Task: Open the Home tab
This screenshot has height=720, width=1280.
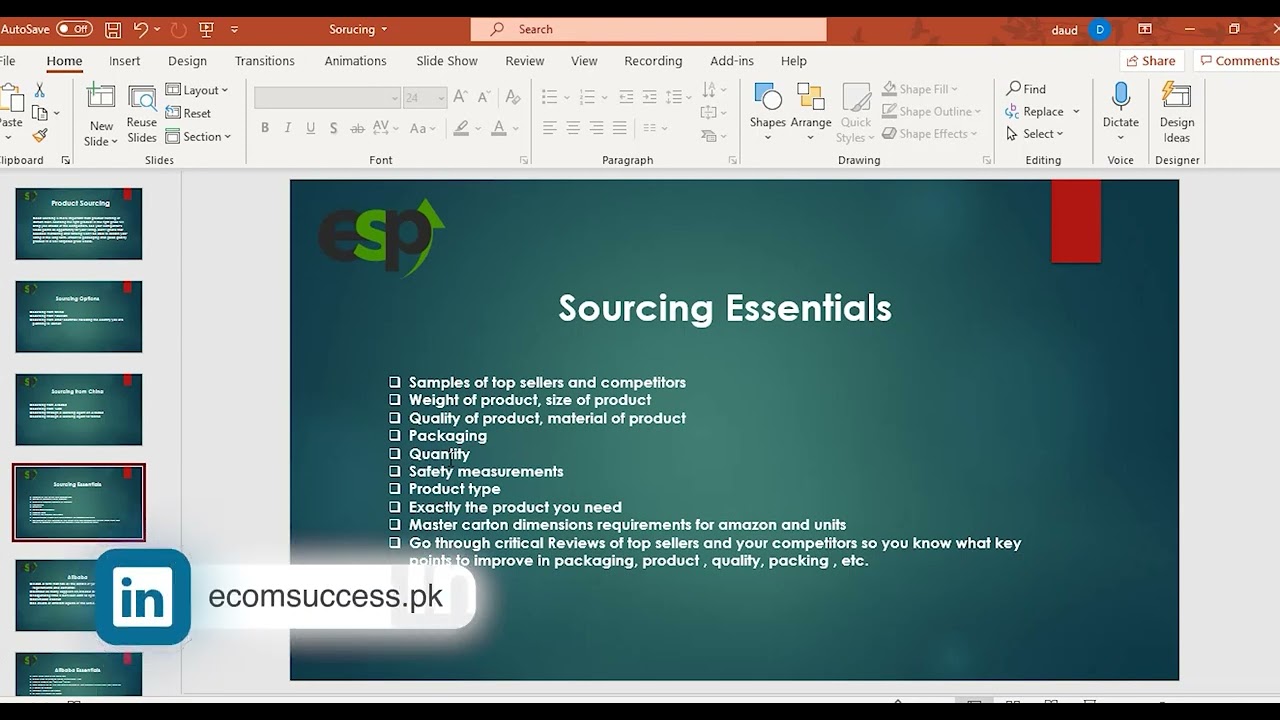Action: click(x=64, y=61)
